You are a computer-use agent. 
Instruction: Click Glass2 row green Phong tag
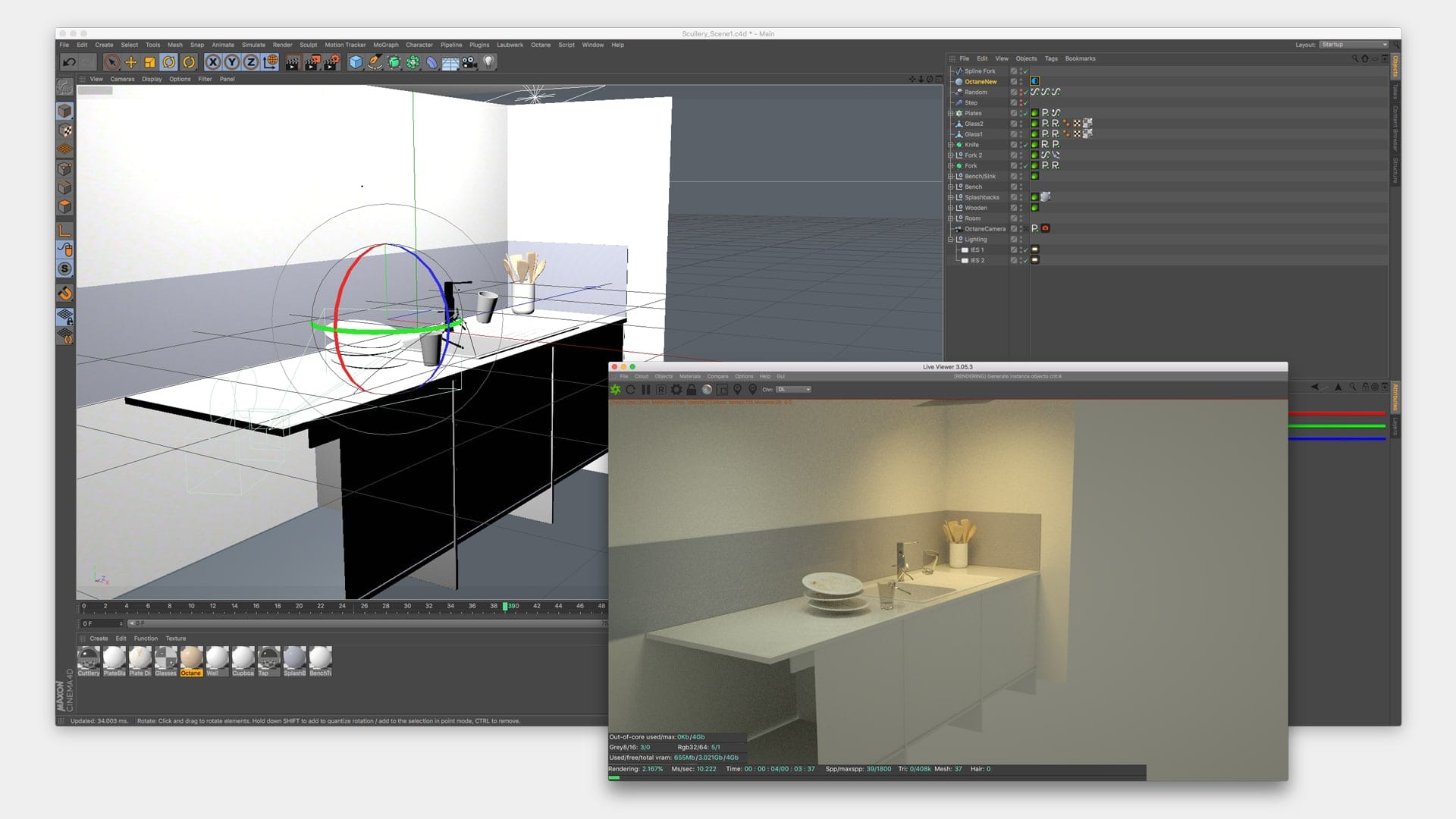pos(1034,124)
